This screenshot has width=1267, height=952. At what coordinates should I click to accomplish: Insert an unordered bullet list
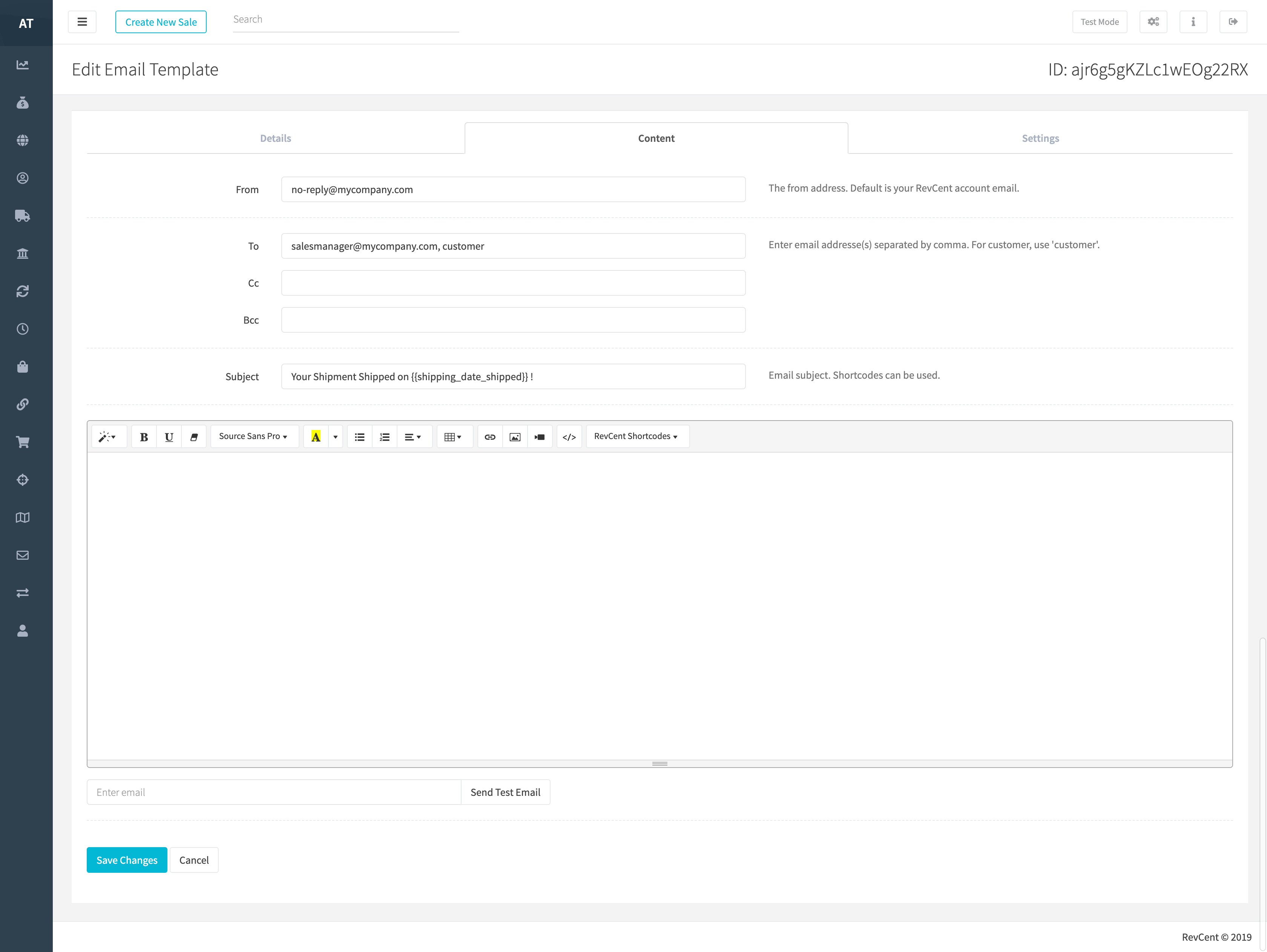(x=359, y=436)
